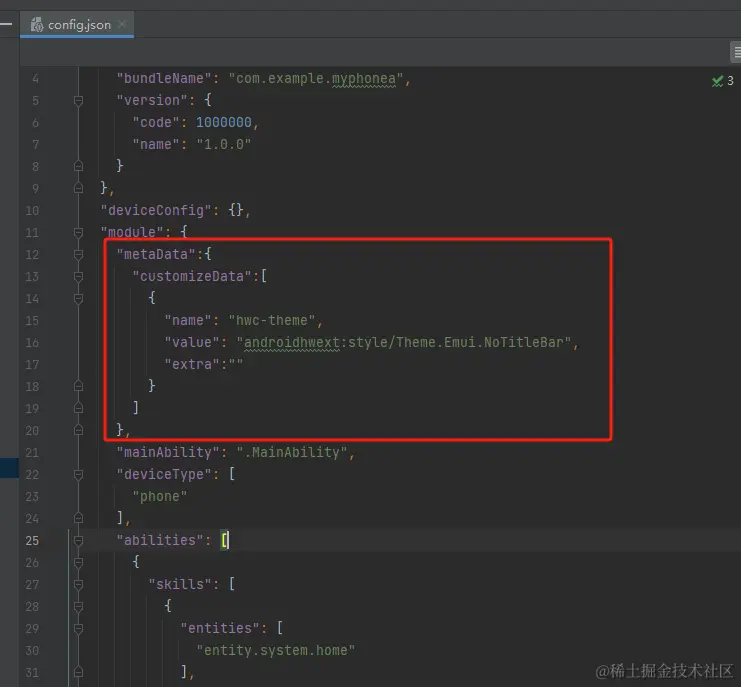Viewport: 741px width, 687px height.
Task: Click line number 4 in the gutter
Action: click(35, 78)
